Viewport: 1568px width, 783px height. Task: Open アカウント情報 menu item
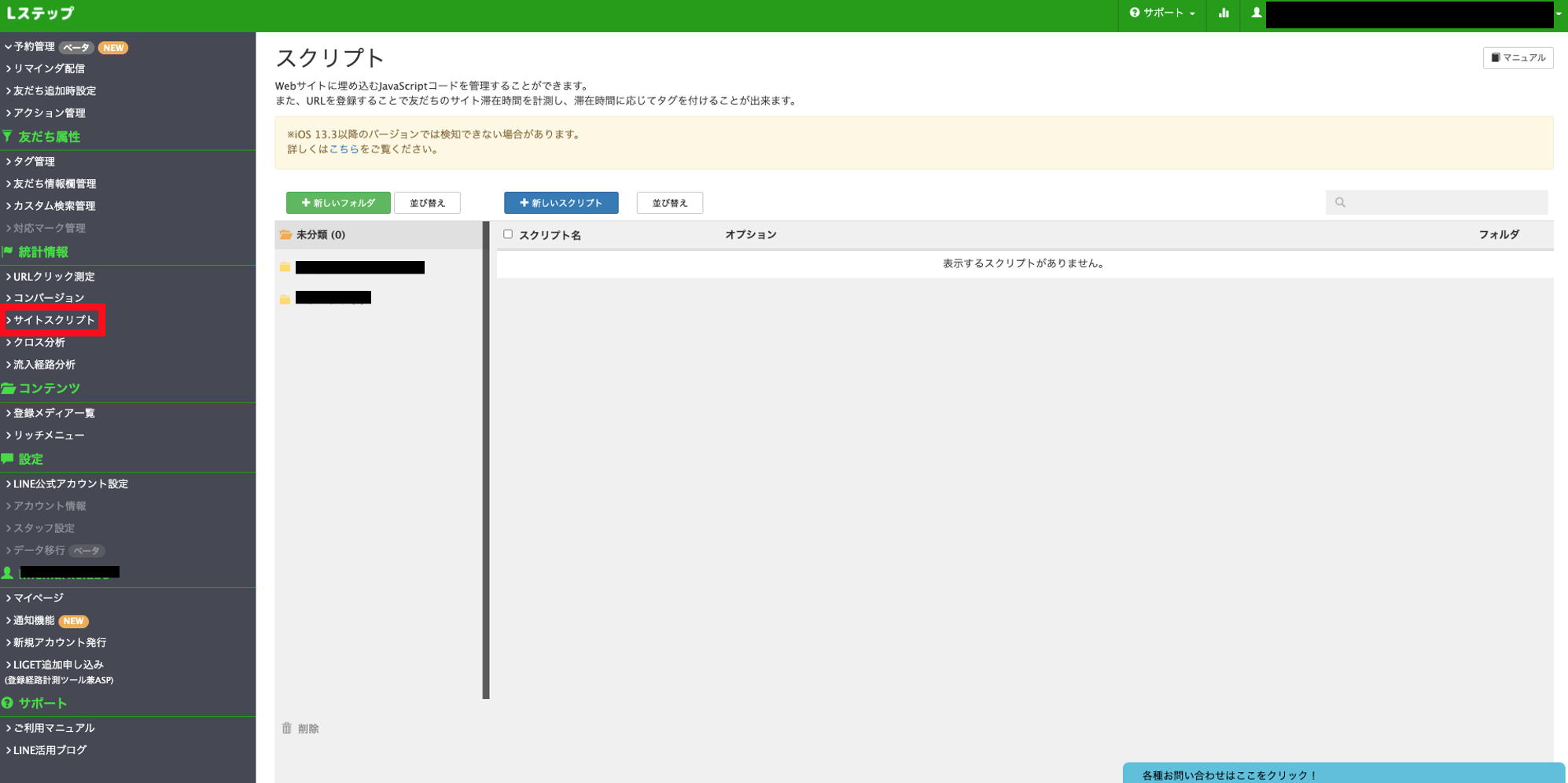(46, 506)
